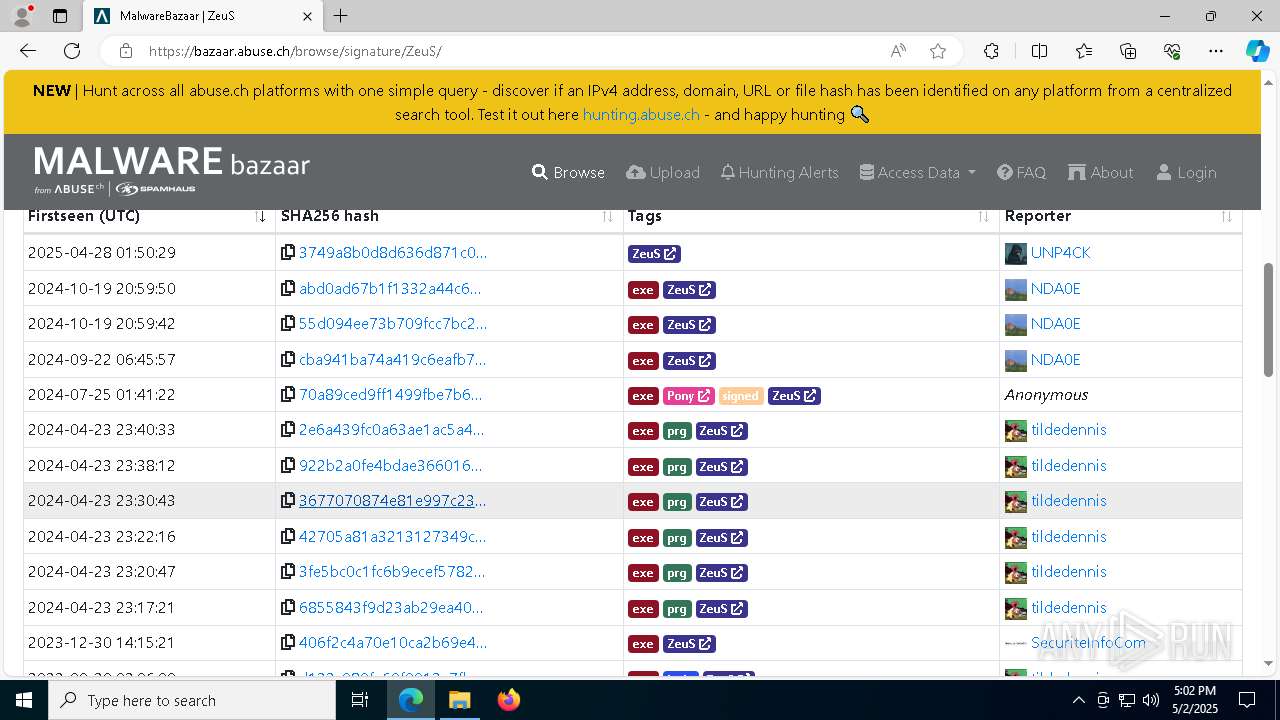
Task: Click the page vertical scrollbar thumb
Action: [x=1269, y=318]
